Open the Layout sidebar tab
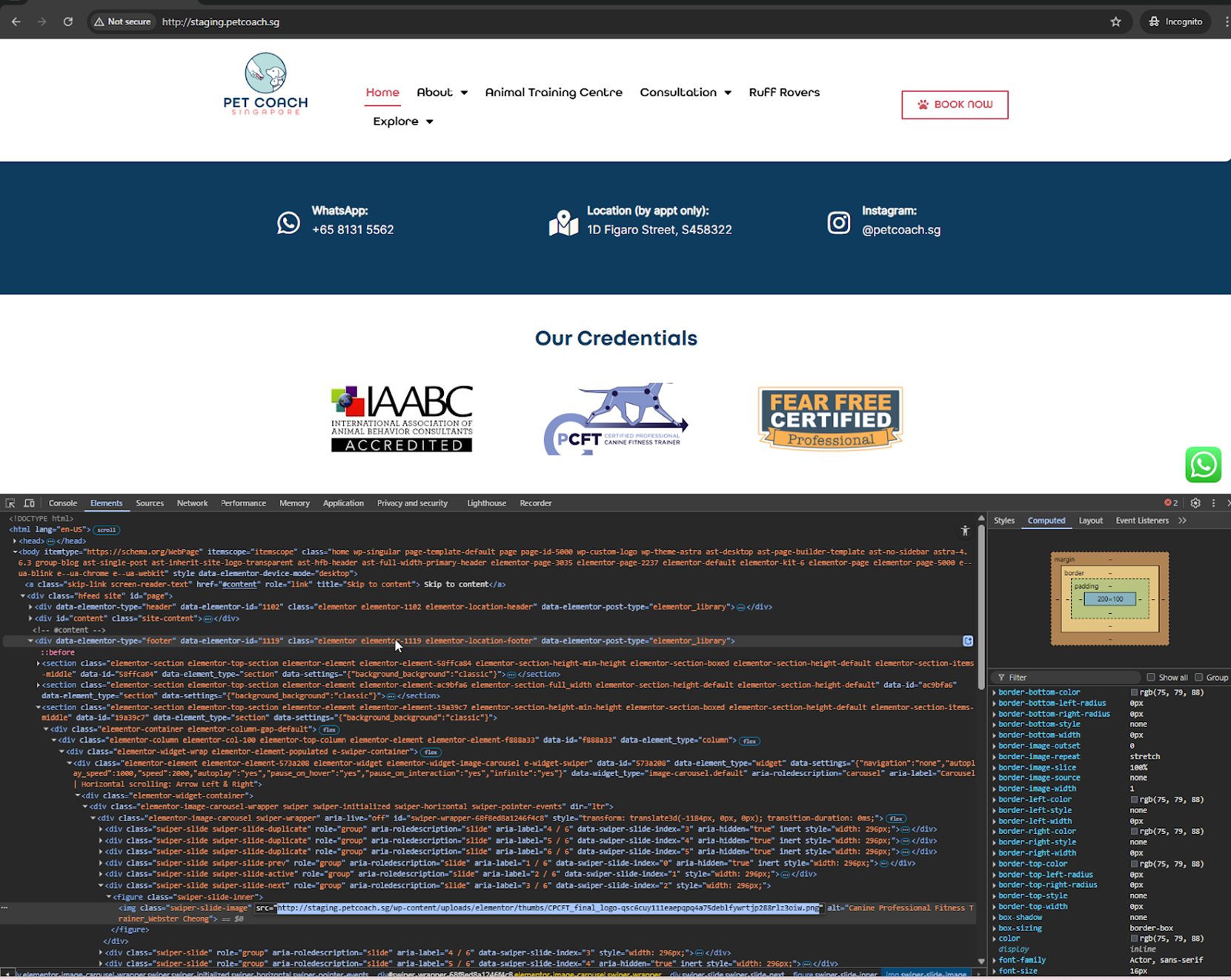This screenshot has width=1231, height=980. [x=1090, y=520]
